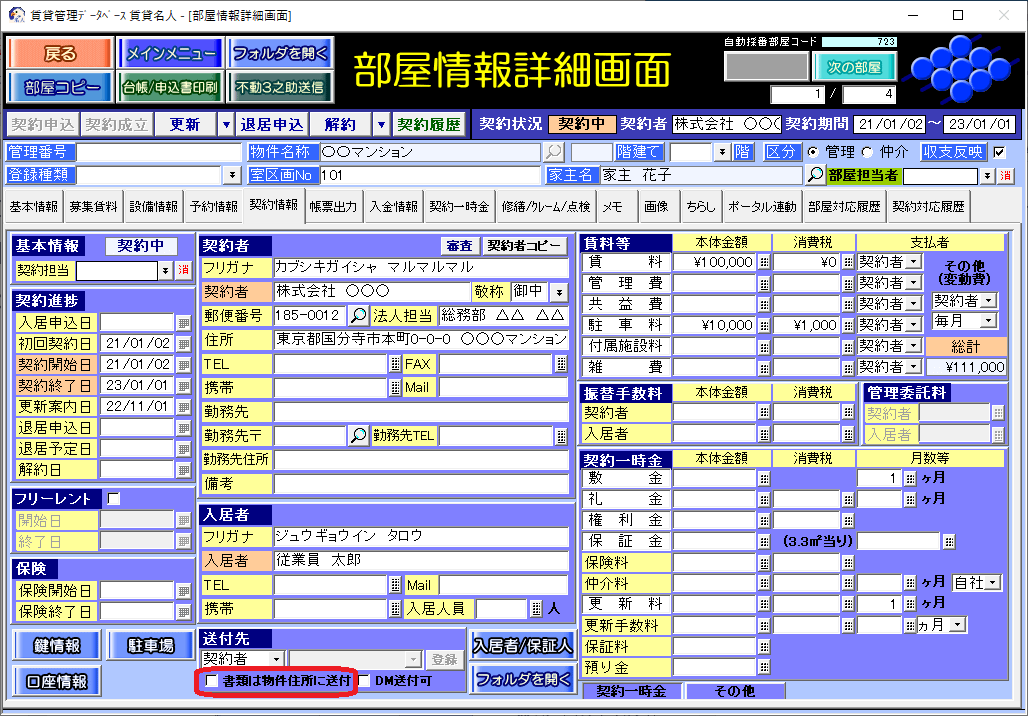The image size is (1028, 716).
Task: Click the magnifier icon beside 物件名称 field
Action: pos(553,152)
